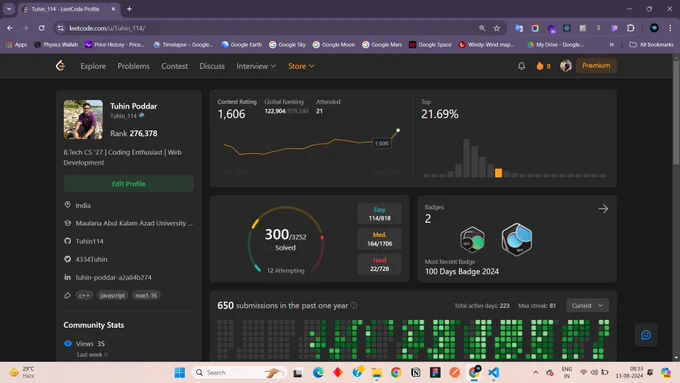Open the tab search dropdown arrow
The height and width of the screenshot is (383, 680).
9,9
